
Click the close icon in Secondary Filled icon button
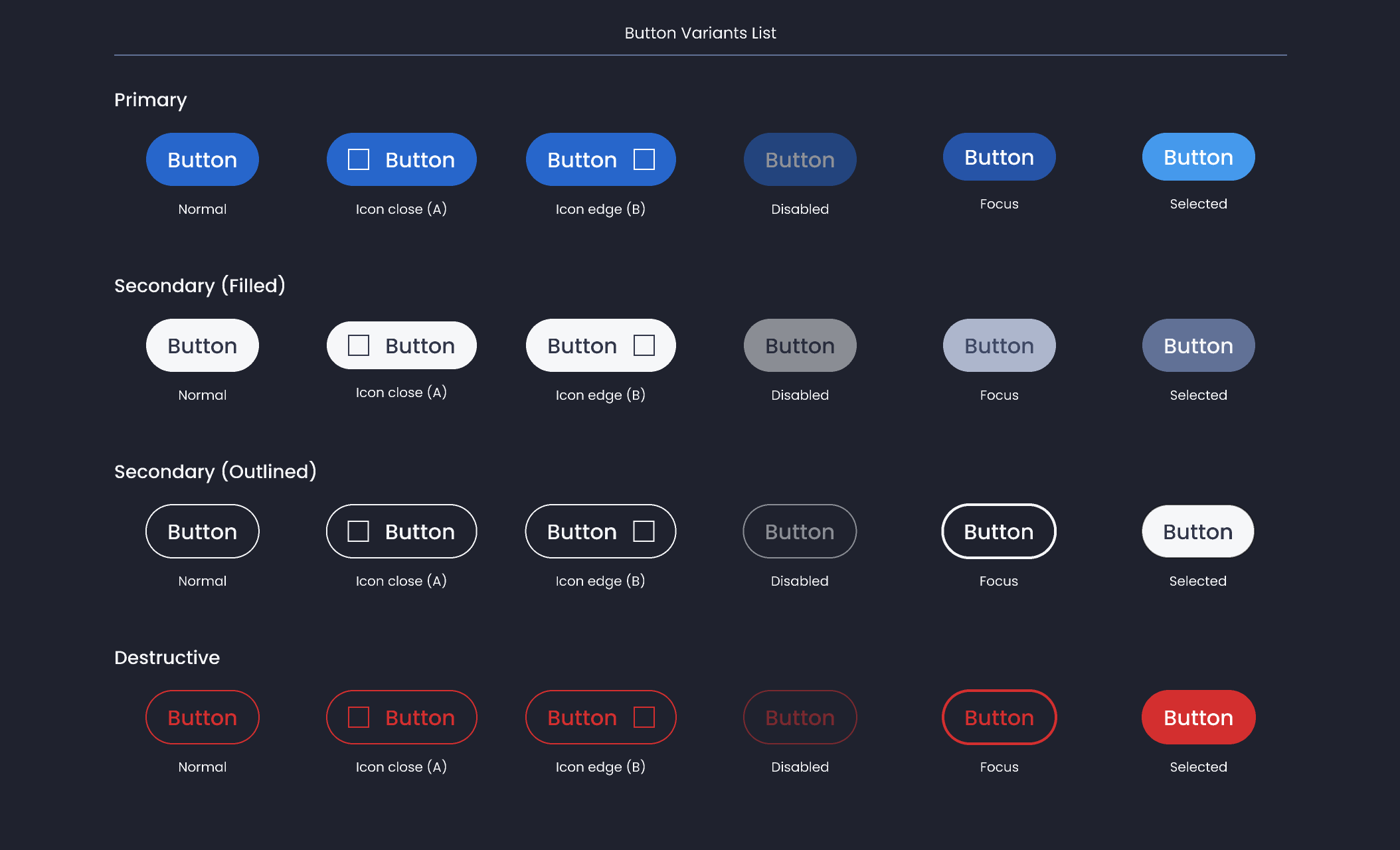[359, 345]
